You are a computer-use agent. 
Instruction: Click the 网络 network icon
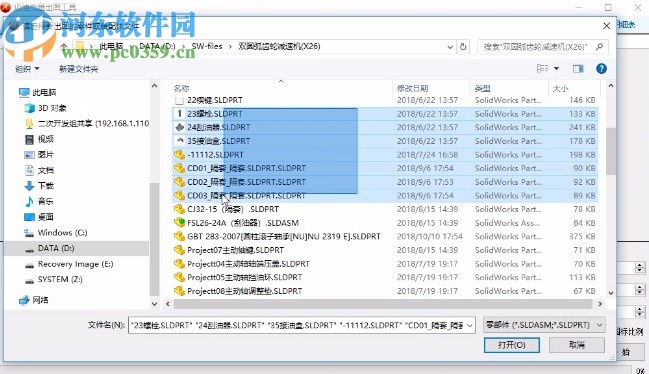(24, 300)
